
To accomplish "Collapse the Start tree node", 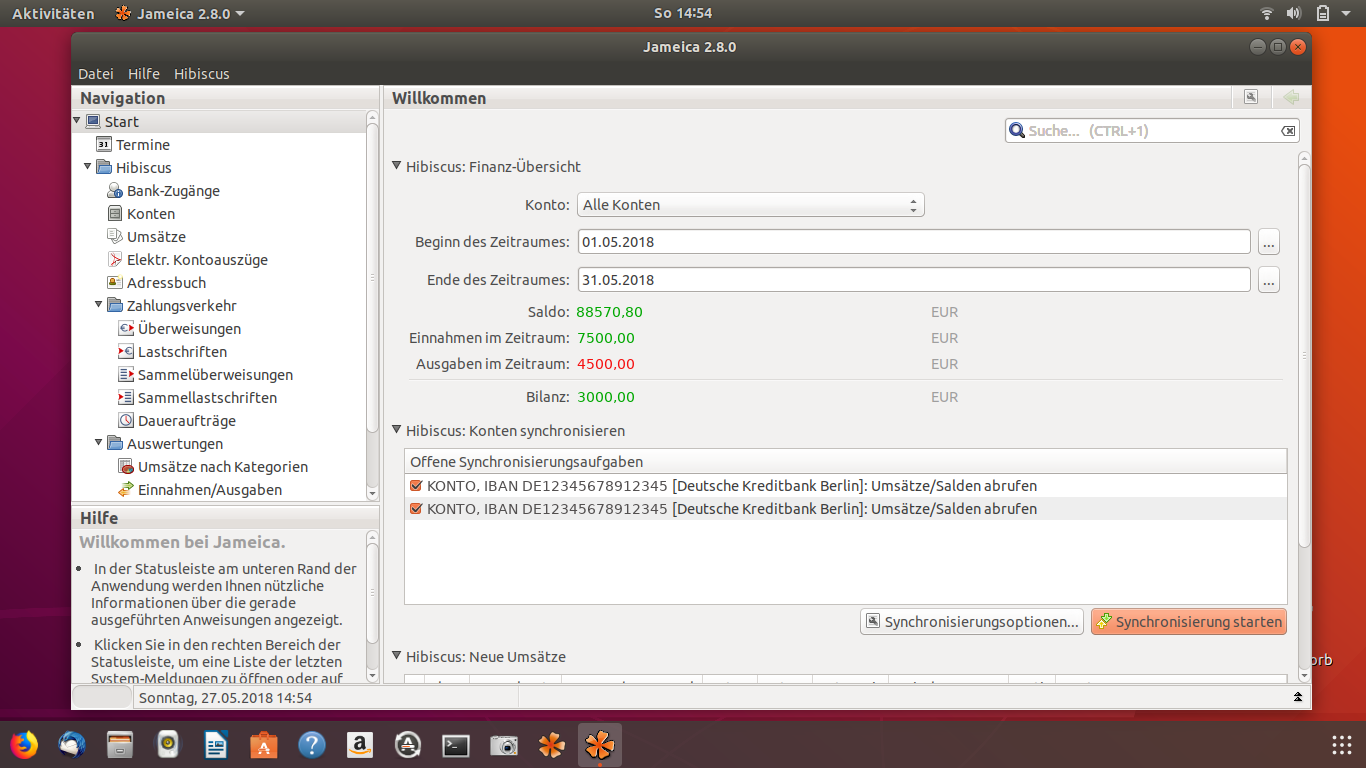I will (x=77, y=121).
